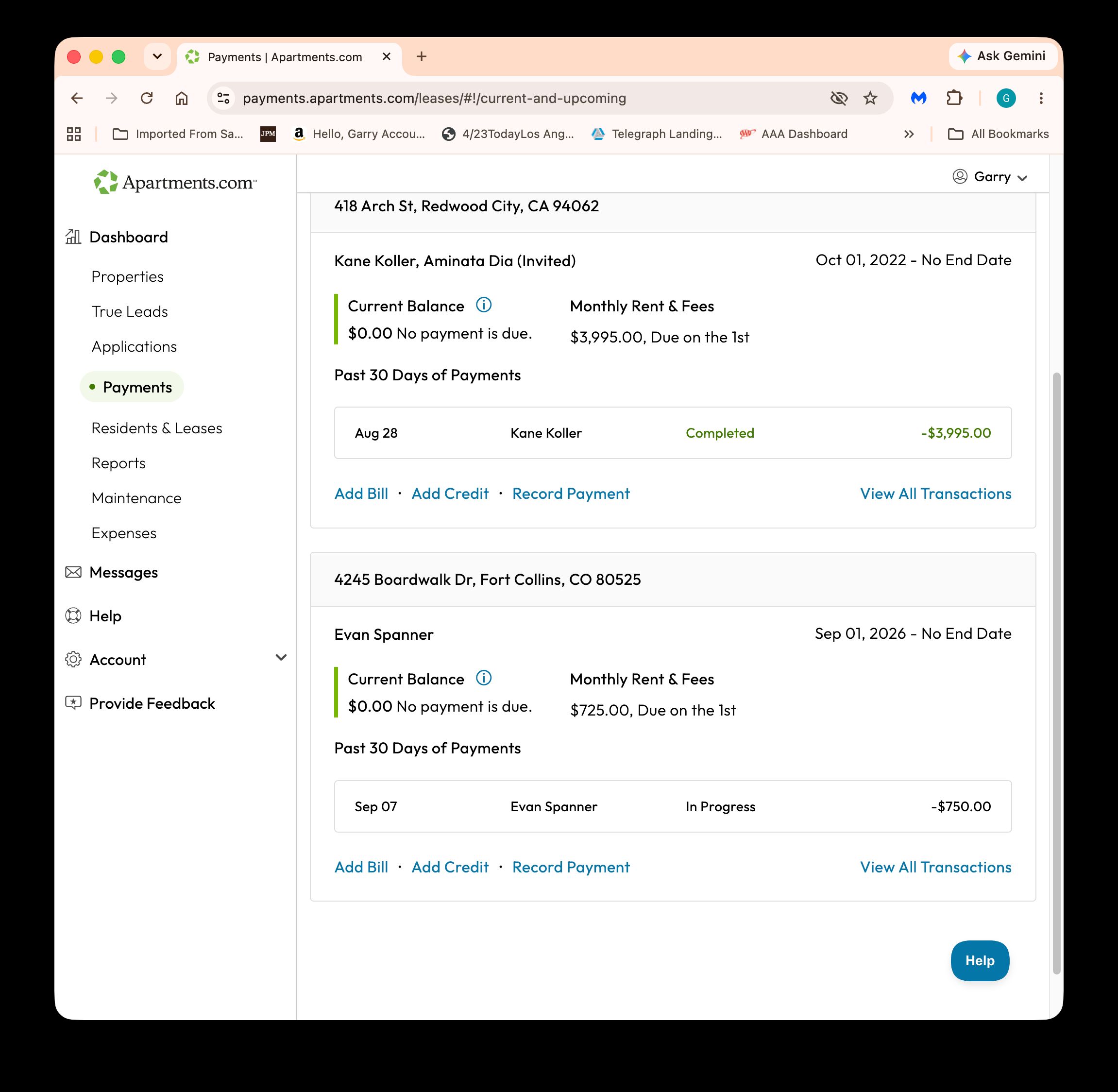
Task: Open the tab search dropdown arrow
Action: coord(157,56)
